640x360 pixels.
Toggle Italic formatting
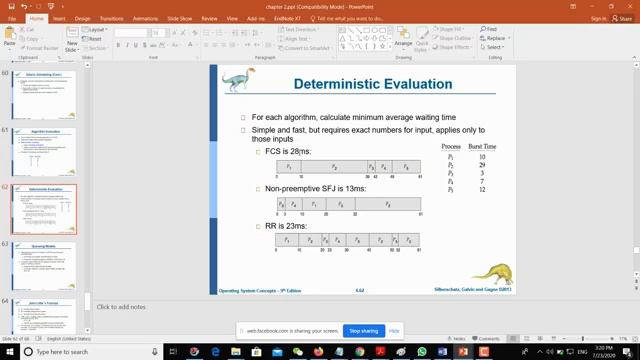coord(127,45)
